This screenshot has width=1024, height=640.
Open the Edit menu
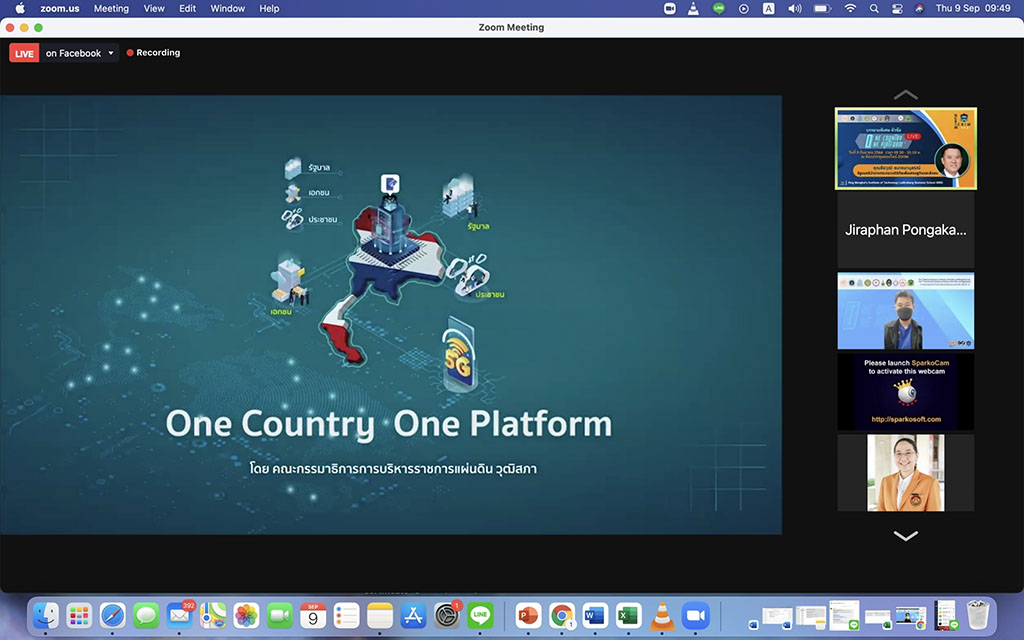tap(187, 8)
